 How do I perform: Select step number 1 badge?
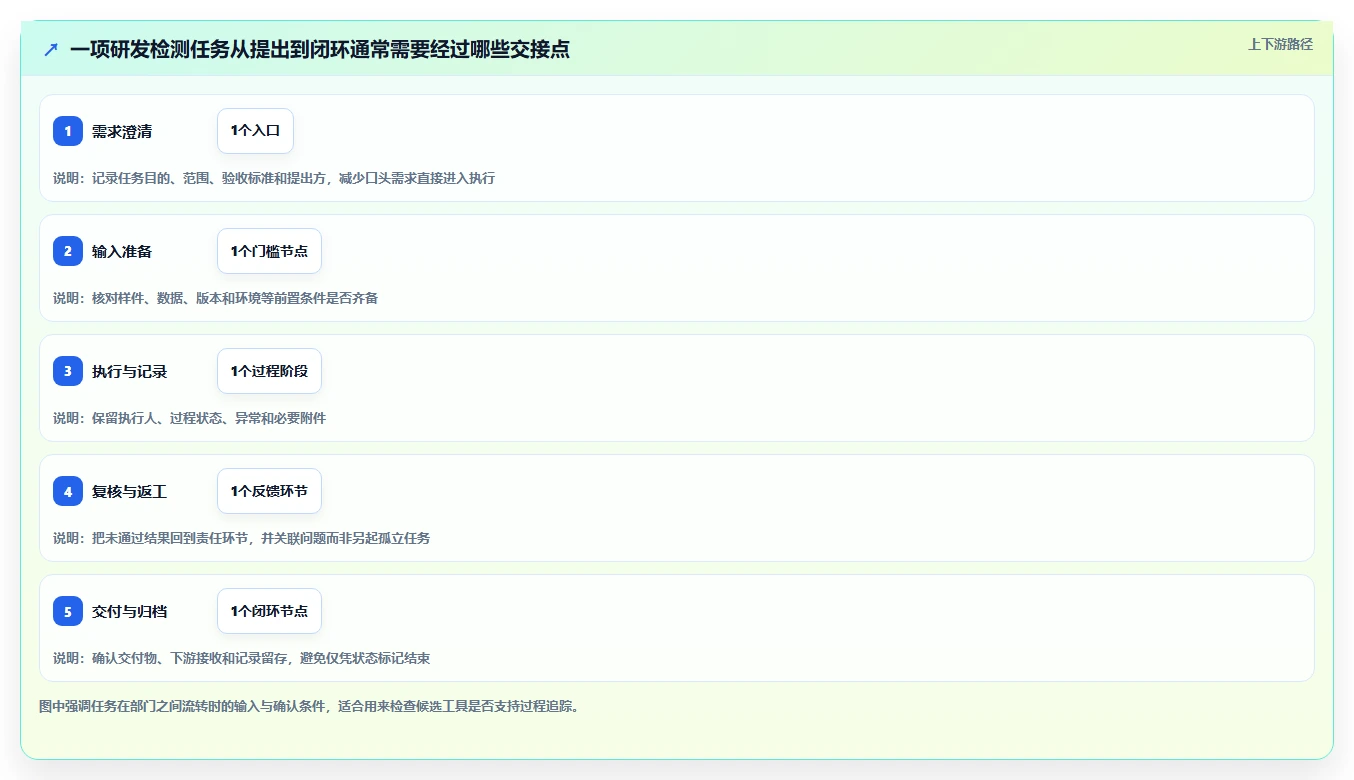tap(68, 131)
